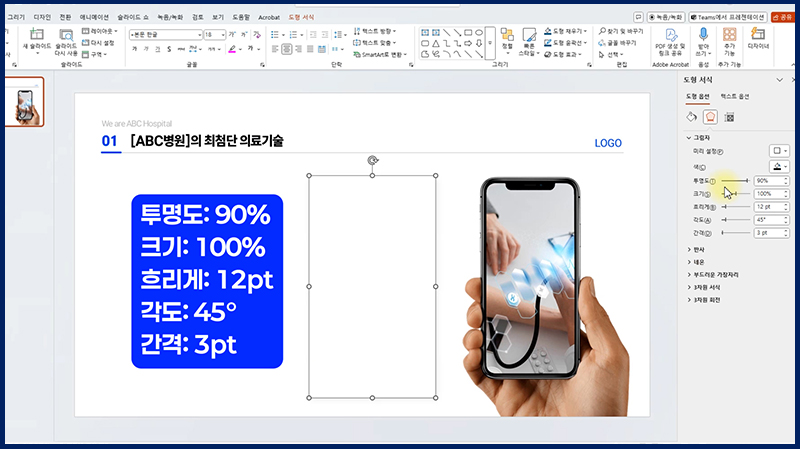
Task: Open the shadow Presets (미리 설정) dropdown
Action: pos(779,151)
